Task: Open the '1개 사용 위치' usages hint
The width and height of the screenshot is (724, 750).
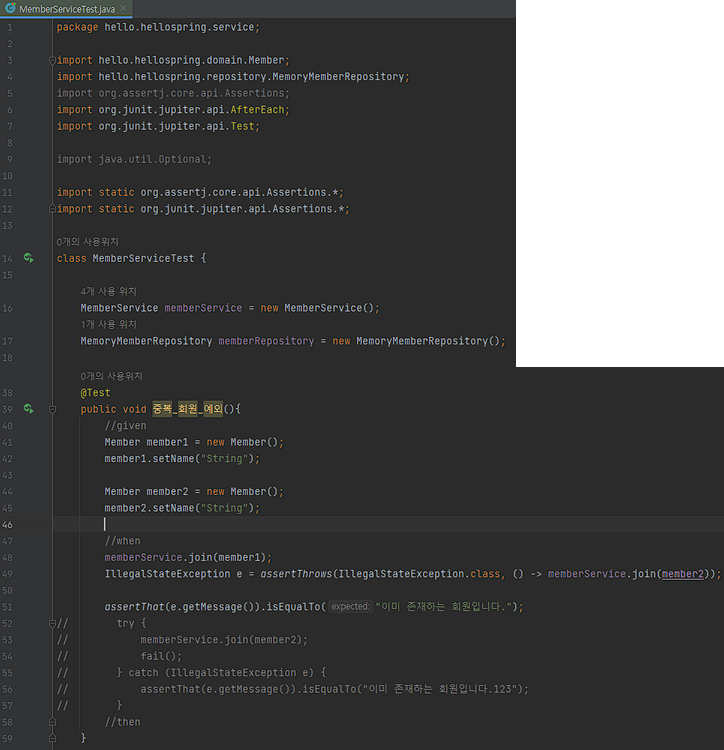Action: (x=109, y=324)
